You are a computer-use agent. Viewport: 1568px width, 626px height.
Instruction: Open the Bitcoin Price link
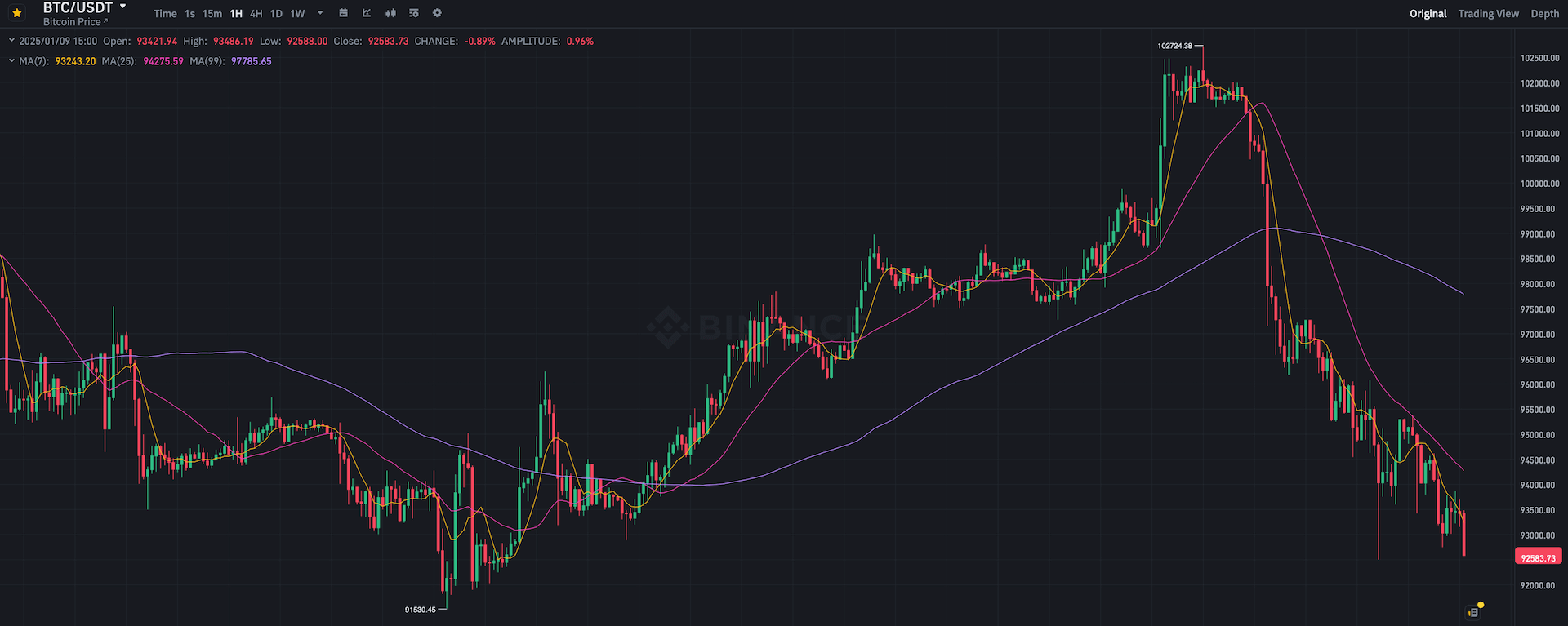pyautogui.click(x=75, y=22)
